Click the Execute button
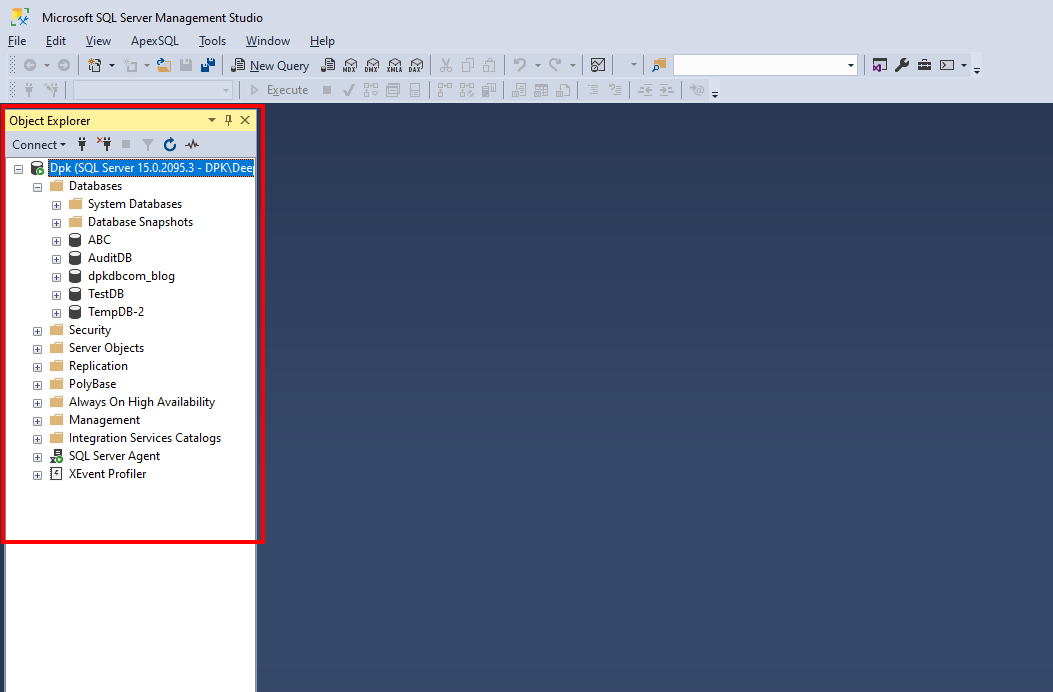The height and width of the screenshot is (692, 1053). [284, 89]
